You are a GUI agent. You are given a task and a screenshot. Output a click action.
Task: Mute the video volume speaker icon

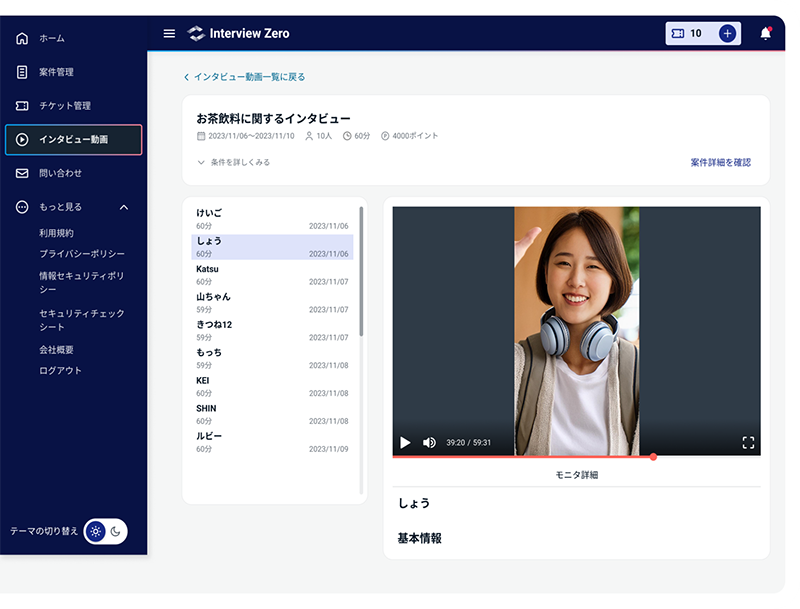429,442
